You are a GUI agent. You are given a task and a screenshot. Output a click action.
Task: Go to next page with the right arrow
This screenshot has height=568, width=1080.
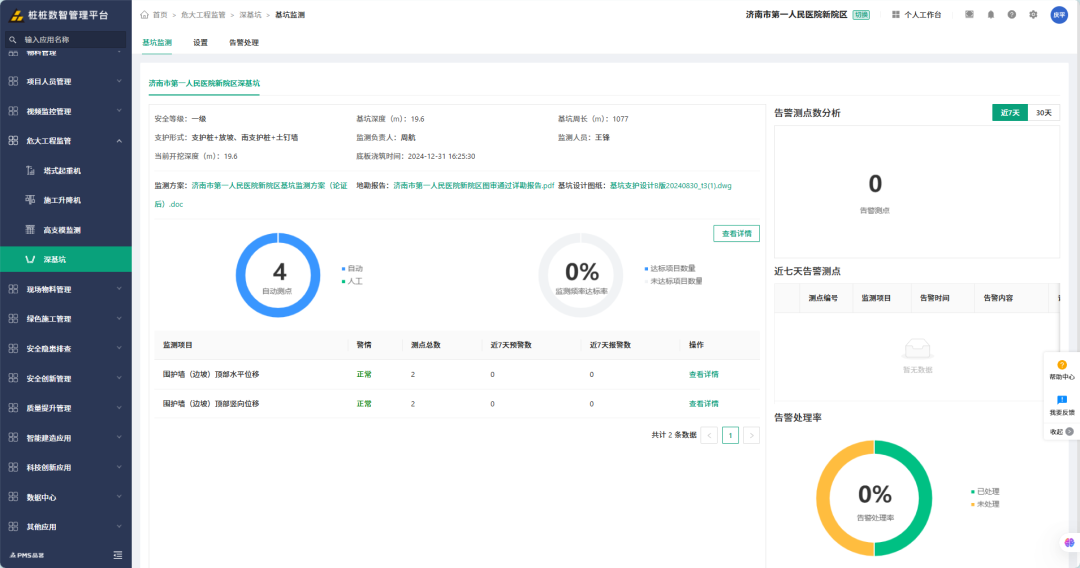point(751,435)
